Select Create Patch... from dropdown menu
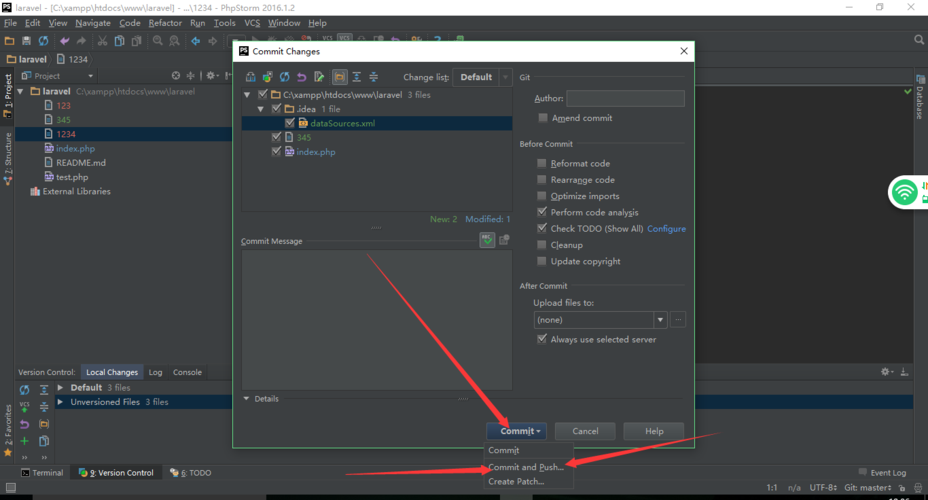 (516, 482)
